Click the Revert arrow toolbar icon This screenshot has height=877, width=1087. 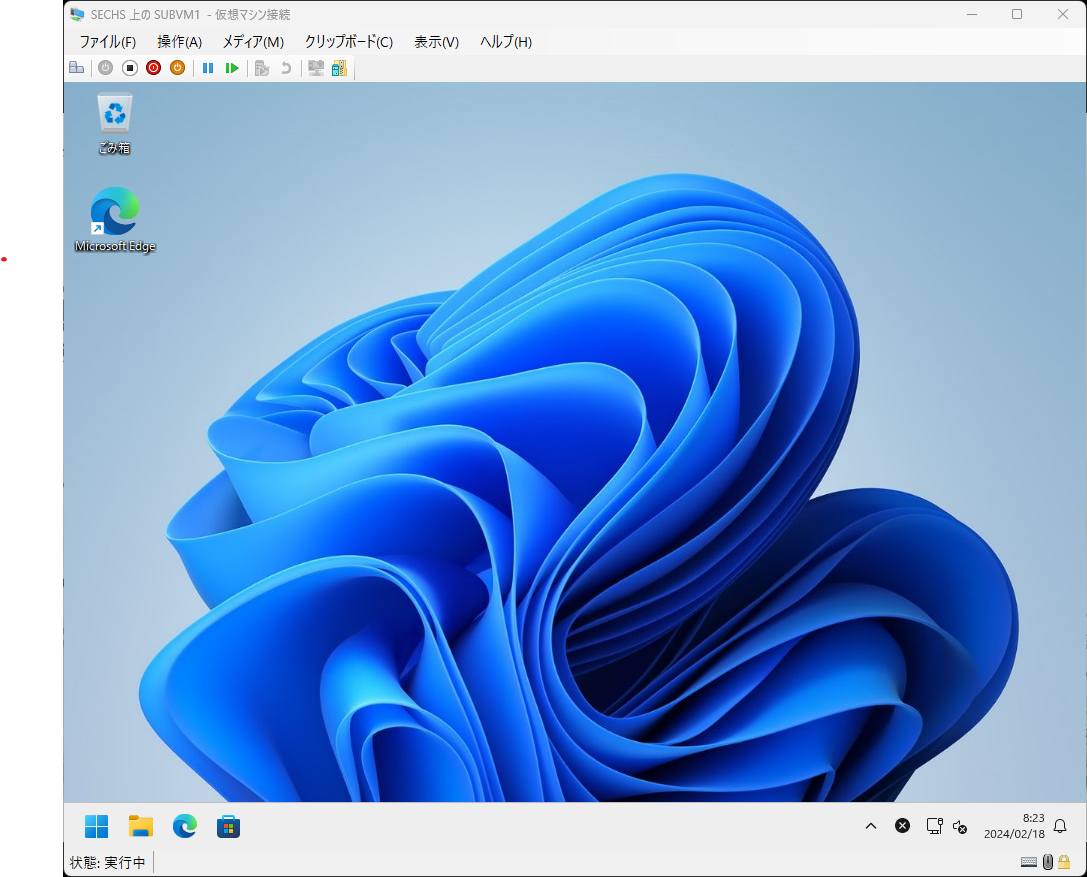286,68
